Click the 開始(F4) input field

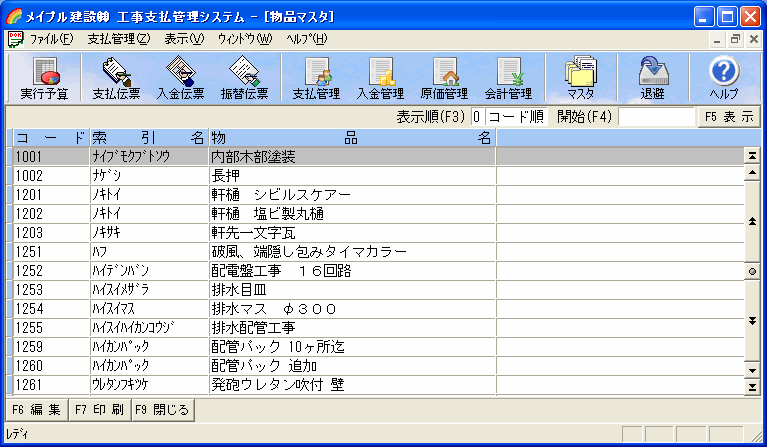point(655,116)
